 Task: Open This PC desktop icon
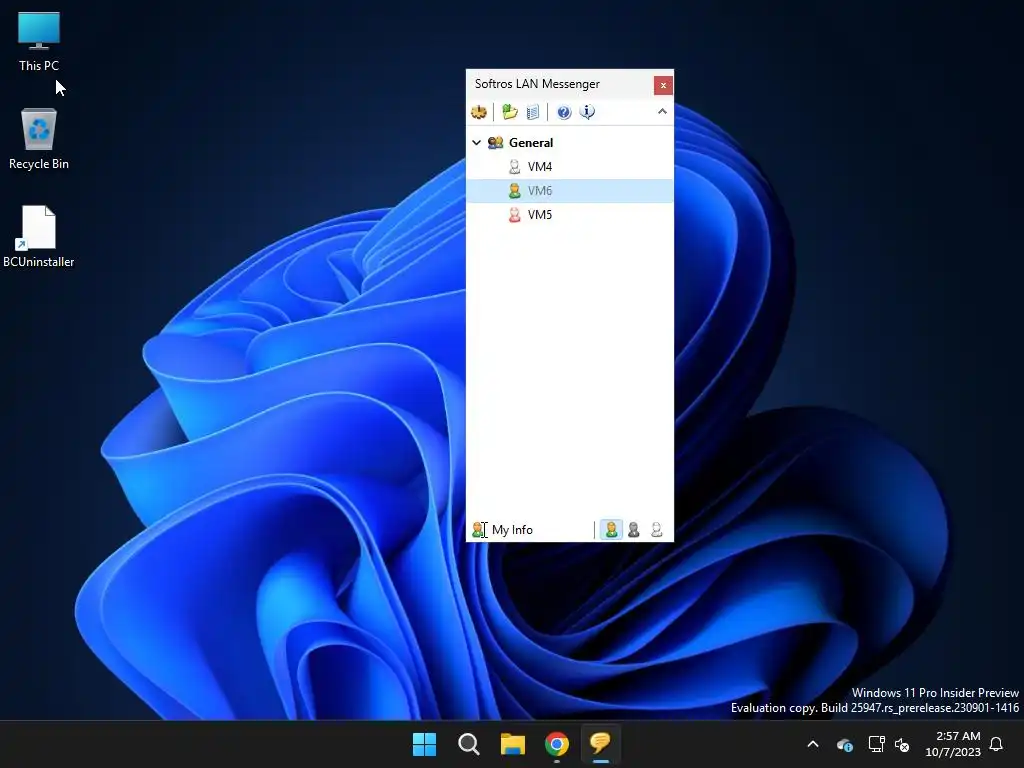click(39, 42)
